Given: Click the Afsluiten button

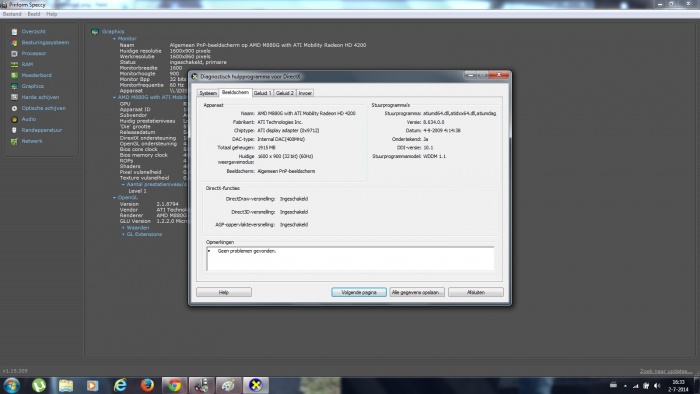Looking at the screenshot, I should [x=476, y=292].
